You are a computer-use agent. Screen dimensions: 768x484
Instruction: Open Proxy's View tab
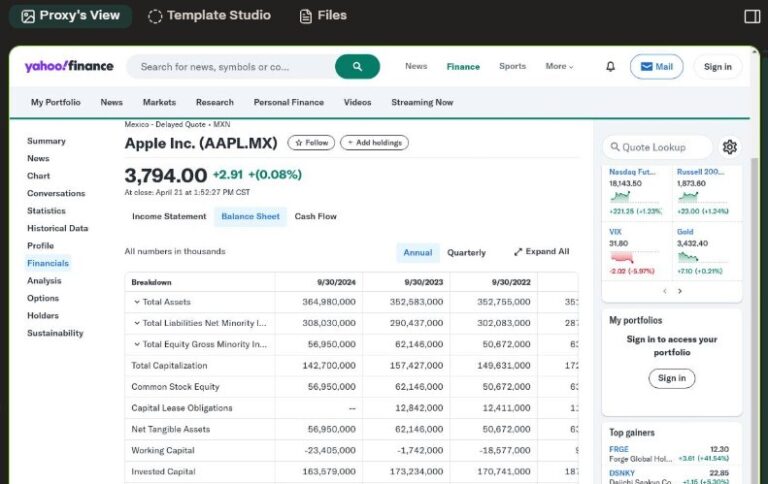point(71,16)
